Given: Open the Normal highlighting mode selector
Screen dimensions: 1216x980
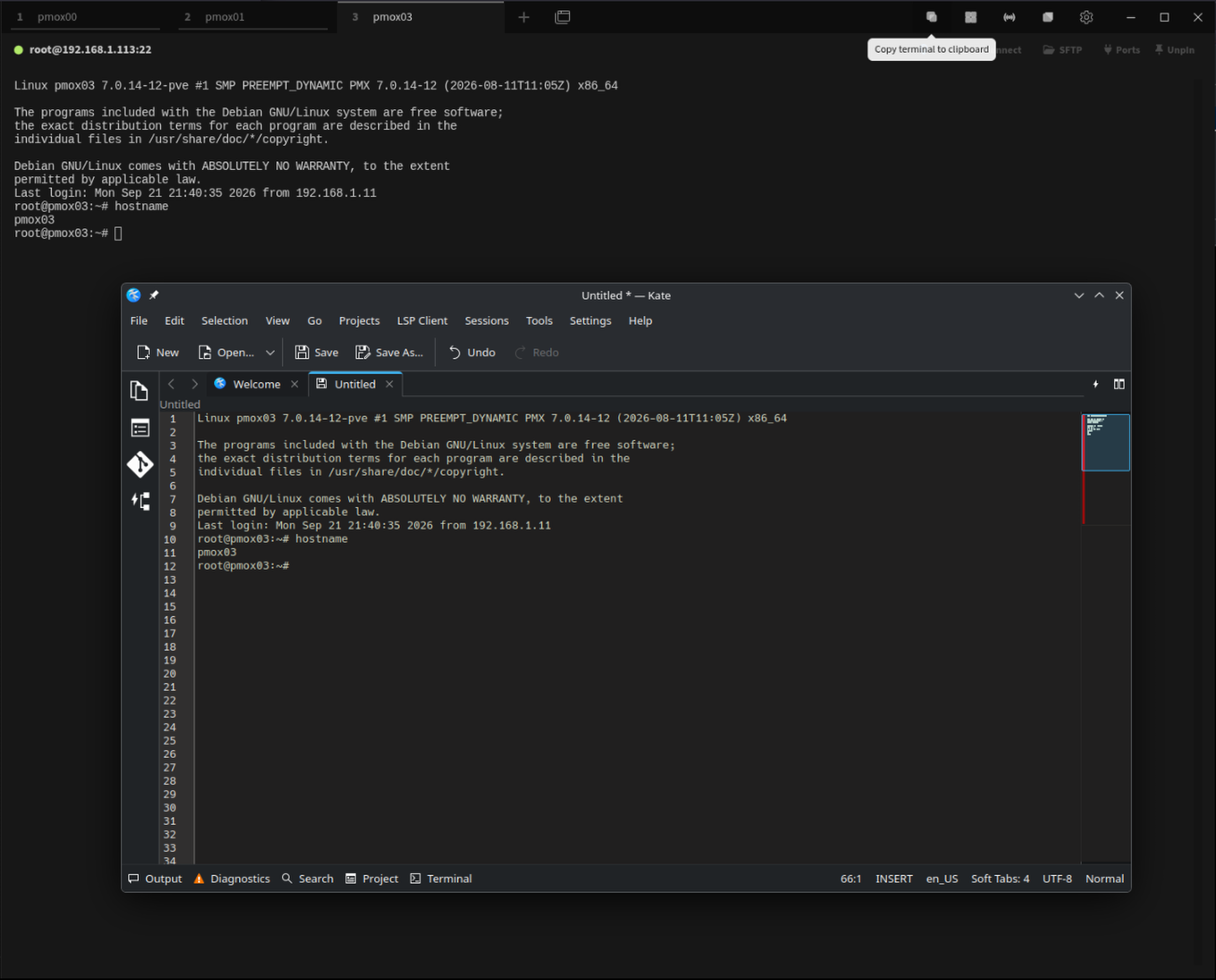Looking at the screenshot, I should [1104, 879].
